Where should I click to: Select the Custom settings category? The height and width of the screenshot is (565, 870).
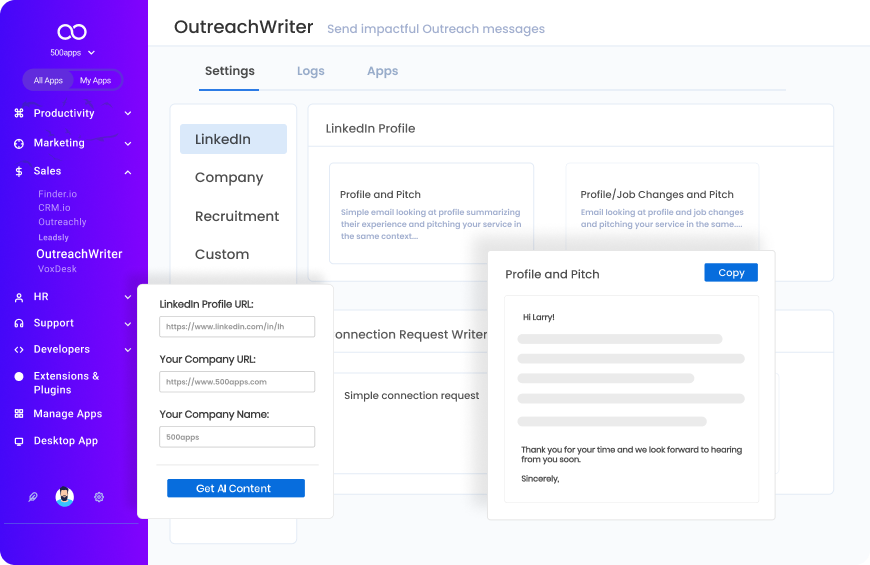click(x=222, y=254)
